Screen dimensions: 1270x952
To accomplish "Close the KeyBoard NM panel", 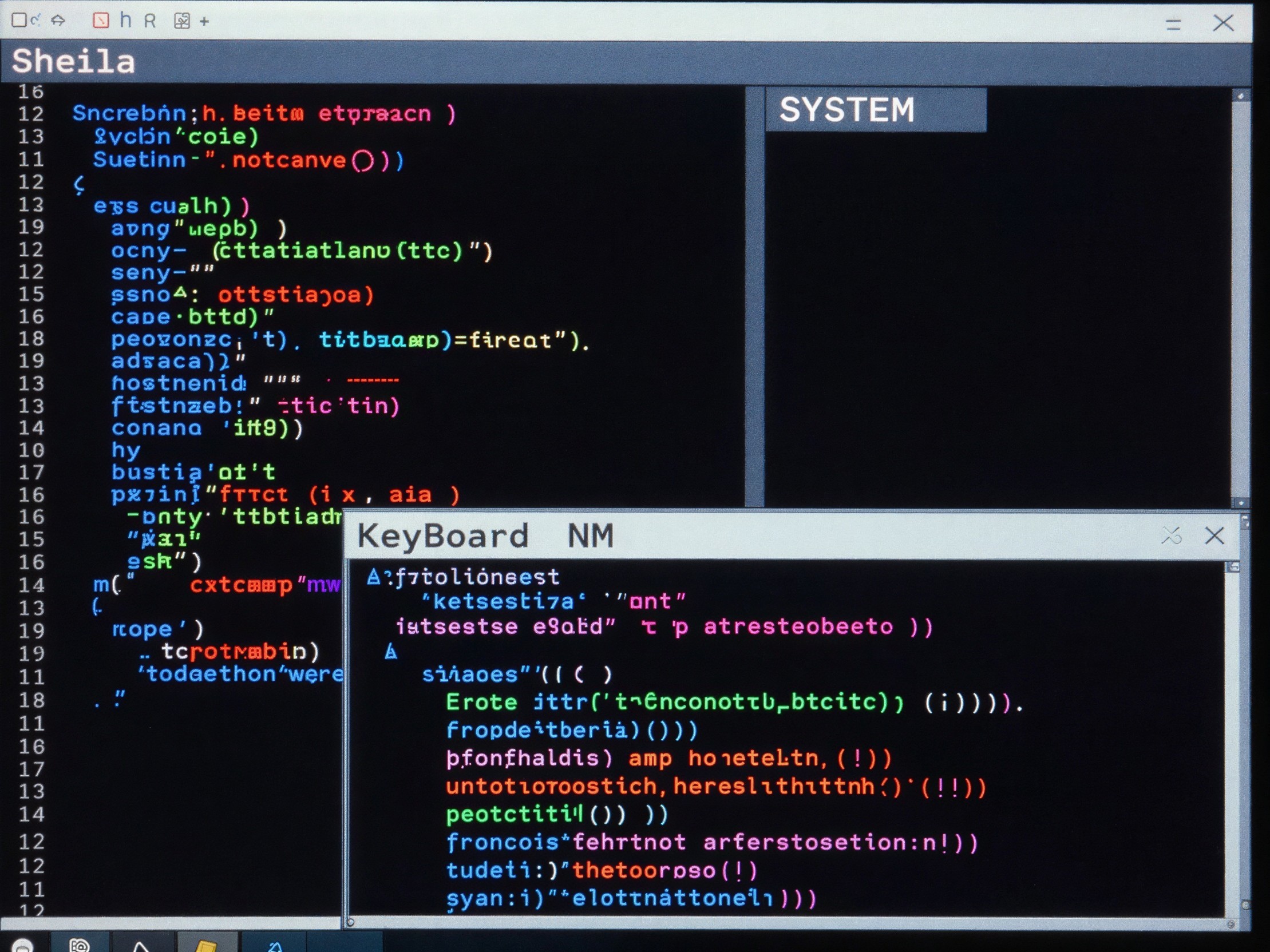I will point(1214,536).
